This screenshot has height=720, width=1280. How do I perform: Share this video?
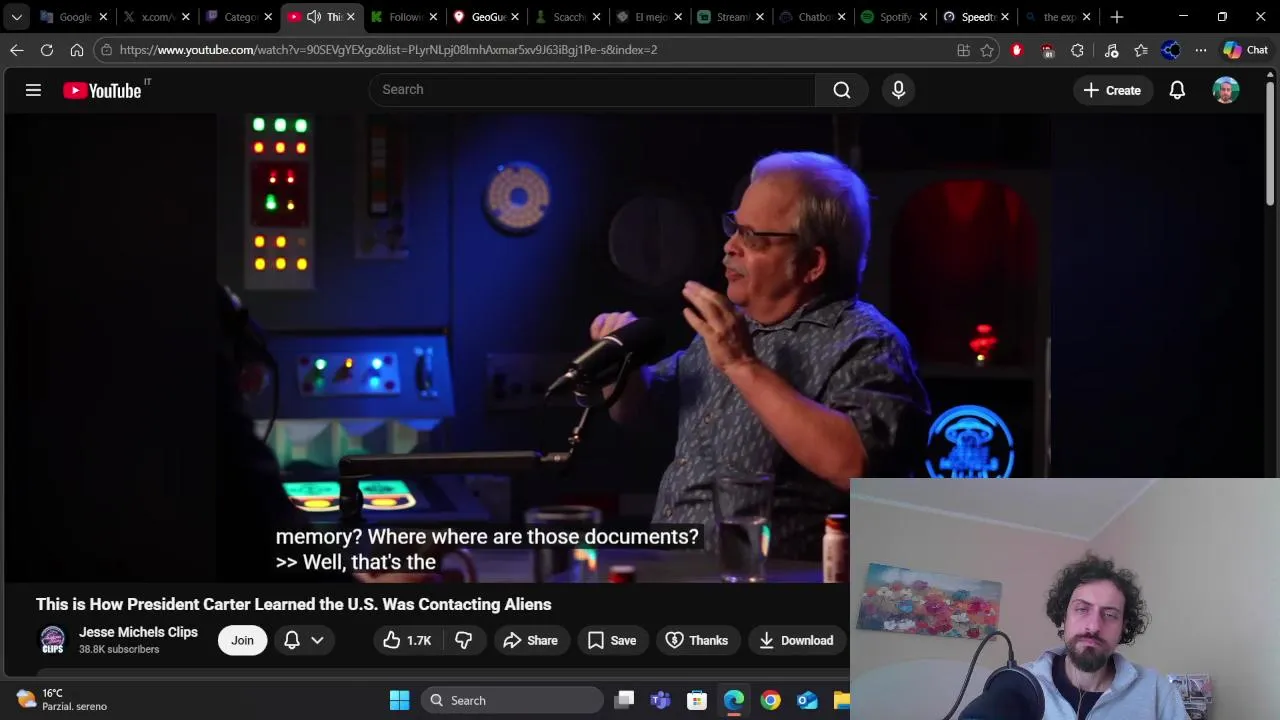(x=530, y=640)
